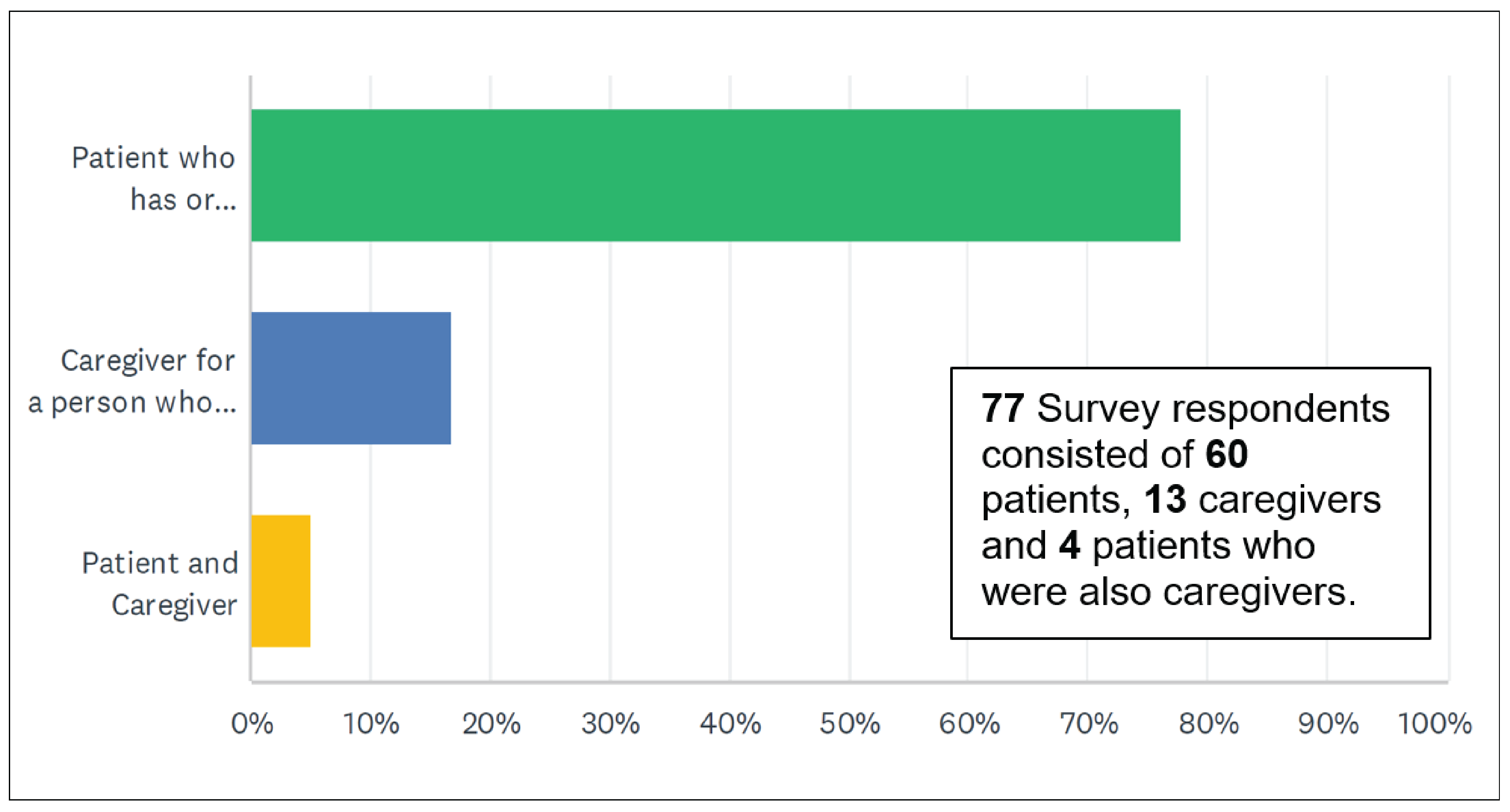The image size is (1510, 812).
Task: Click the yellow Patient and Caregiver bar
Action: click(x=280, y=581)
